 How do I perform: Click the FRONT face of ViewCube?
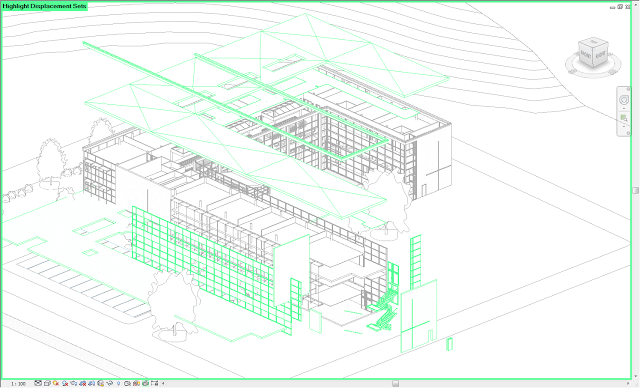click(586, 55)
